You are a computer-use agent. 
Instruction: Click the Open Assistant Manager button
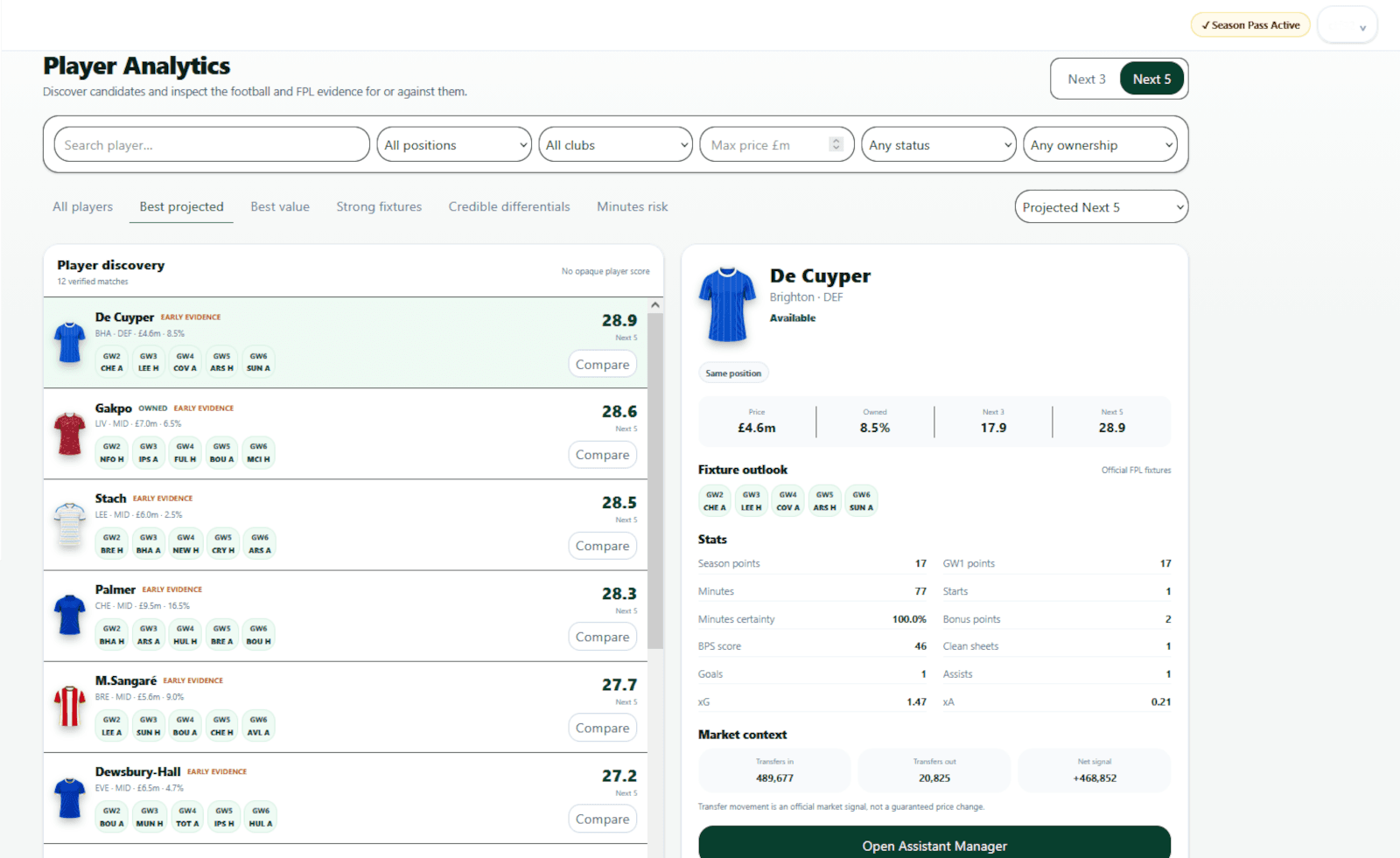[934, 844]
